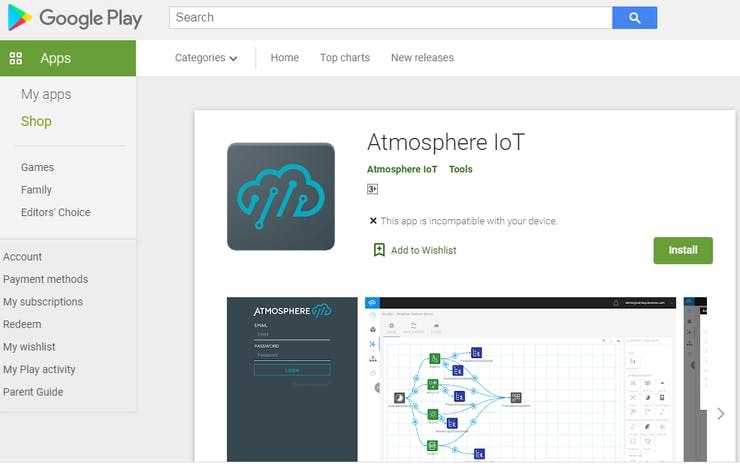This screenshot has width=740, height=464.
Task: Click the green Install button
Action: [x=683, y=250]
